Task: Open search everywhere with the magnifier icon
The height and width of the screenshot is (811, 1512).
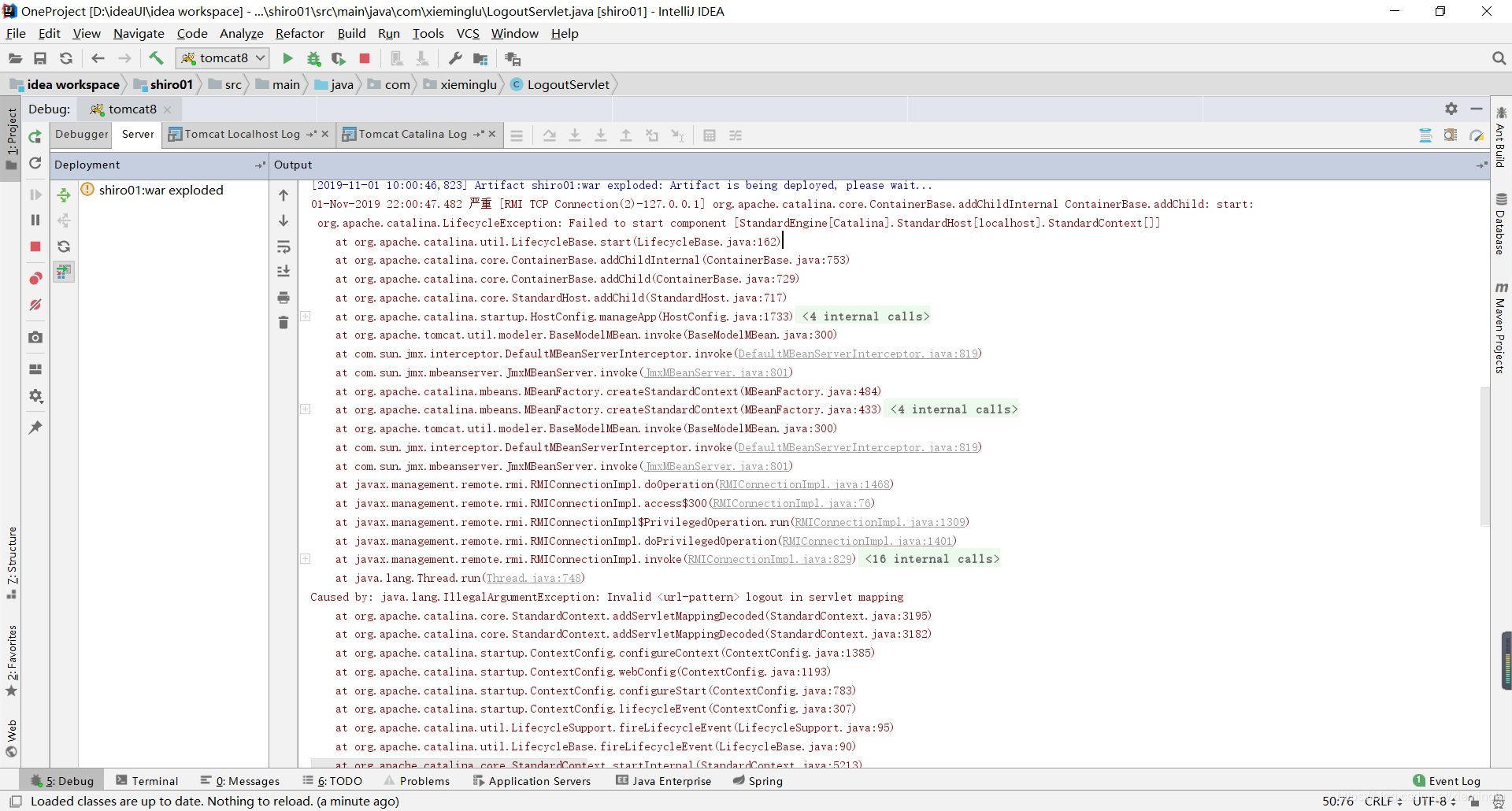Action: click(1499, 57)
